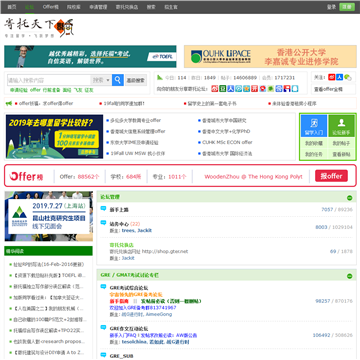Open the 留学入门 blue tile
The image size is (360, 360).
pos(314,126)
